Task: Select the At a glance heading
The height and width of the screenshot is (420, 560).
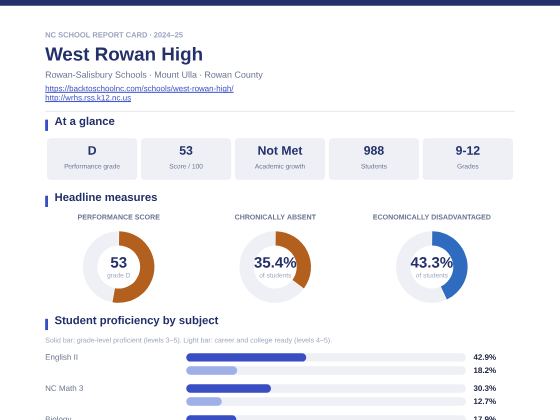Action: [x=85, y=121]
